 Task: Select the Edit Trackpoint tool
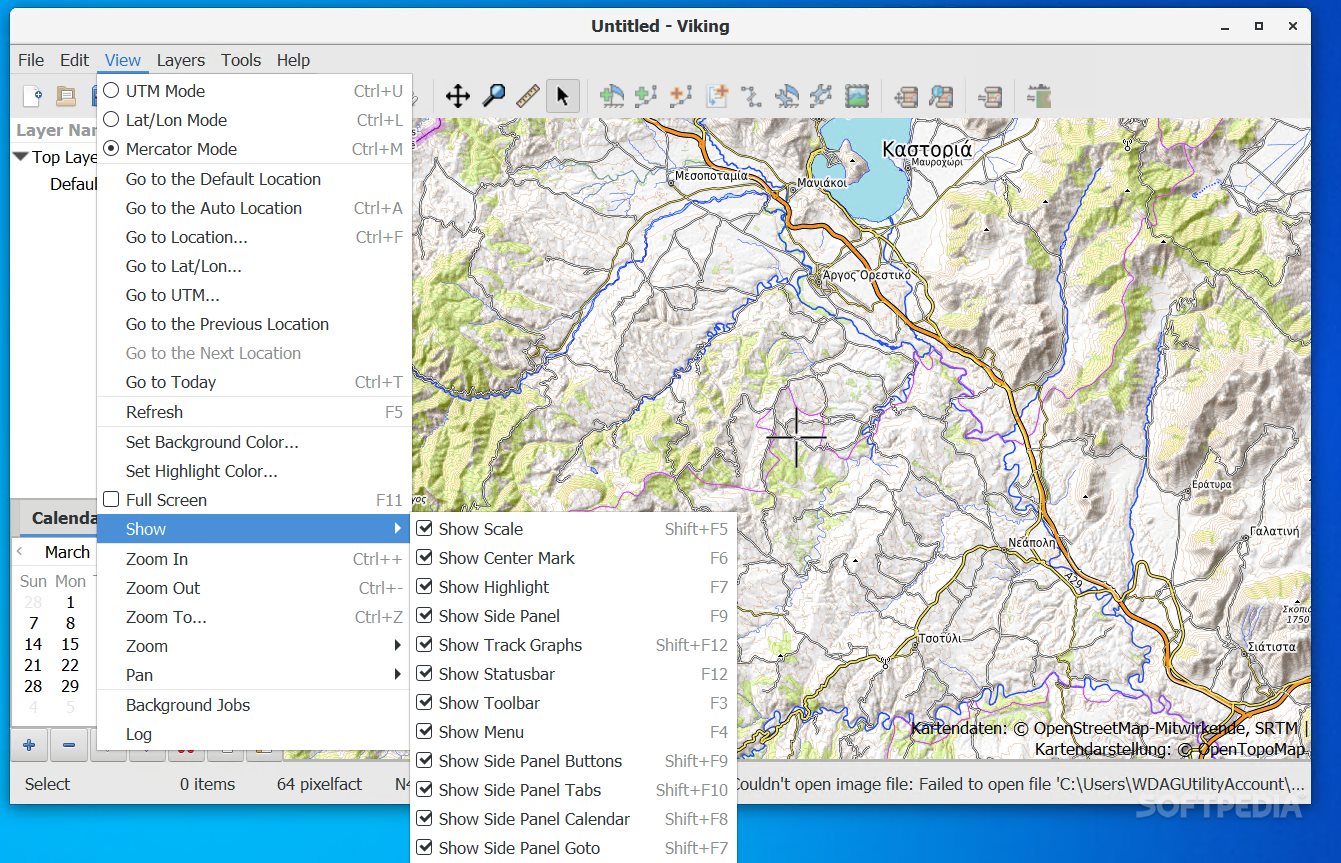[x=751, y=96]
